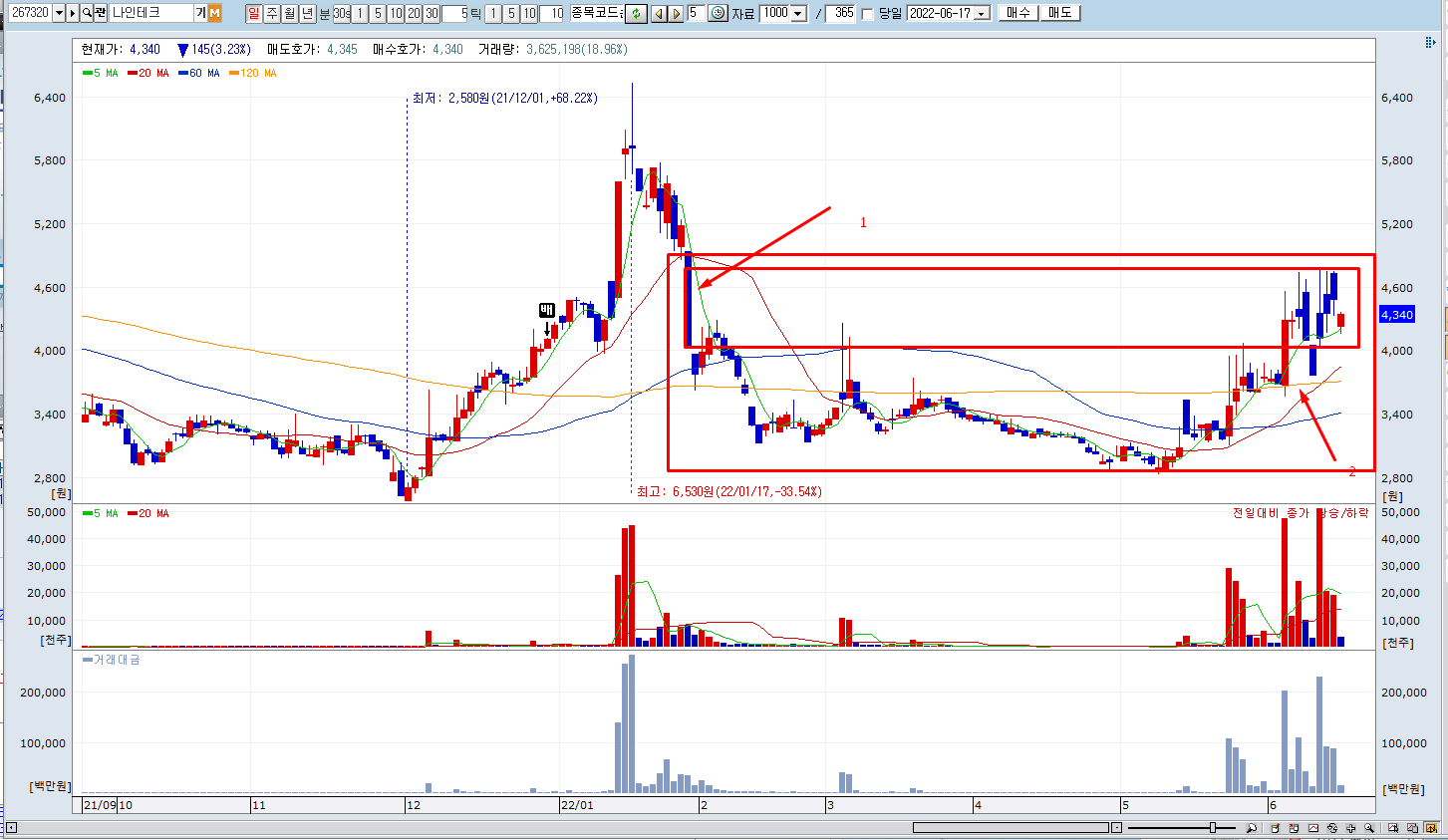Screen dimensions: 1448x840
Task: Click the 매 buy marker on the chart
Action: 546,310
